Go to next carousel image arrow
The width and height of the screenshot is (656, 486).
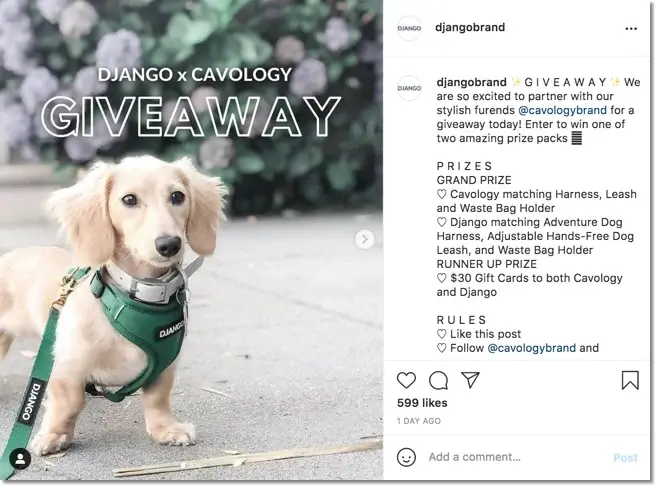coord(364,239)
